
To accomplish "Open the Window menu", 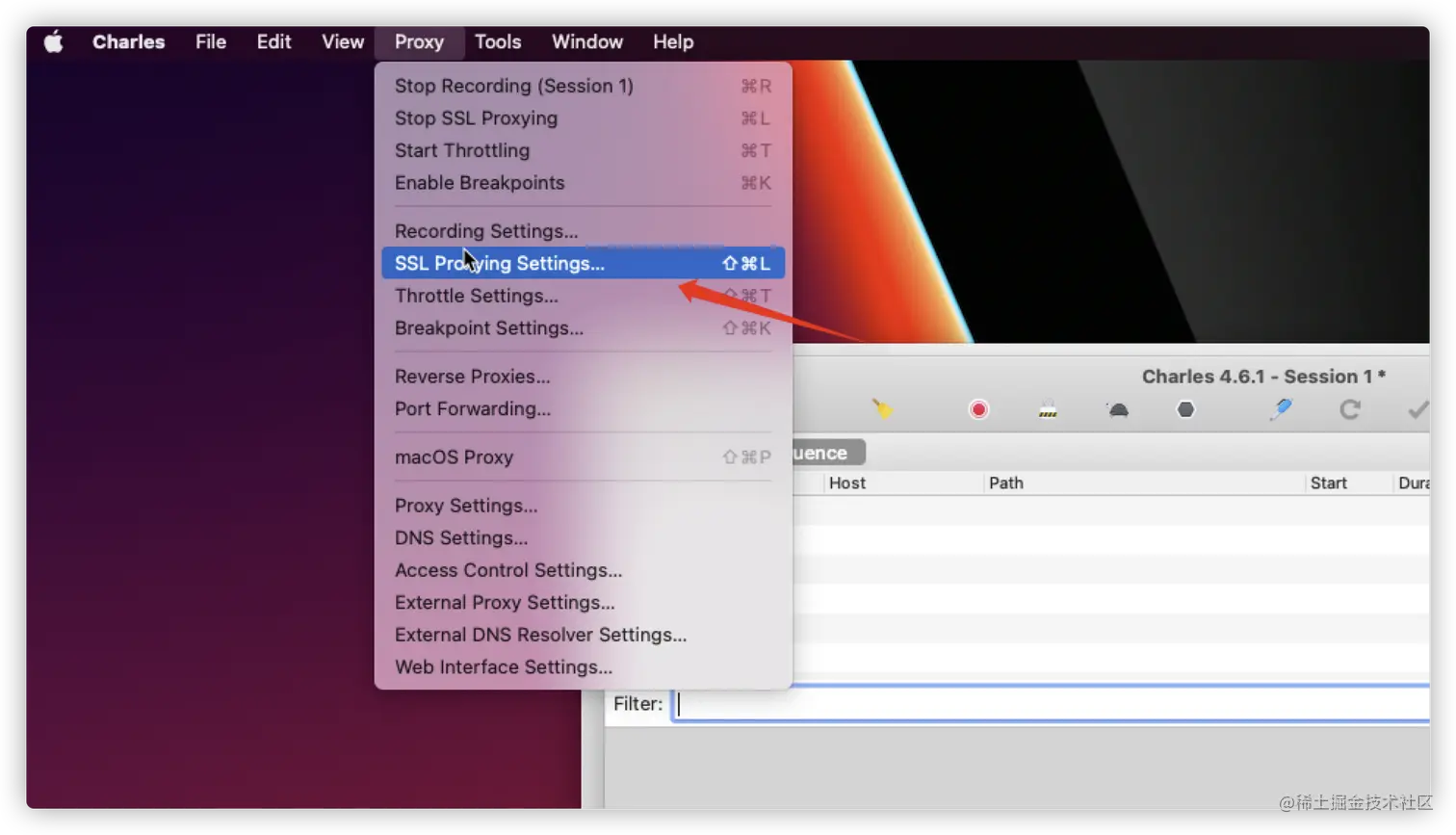I will click(586, 41).
